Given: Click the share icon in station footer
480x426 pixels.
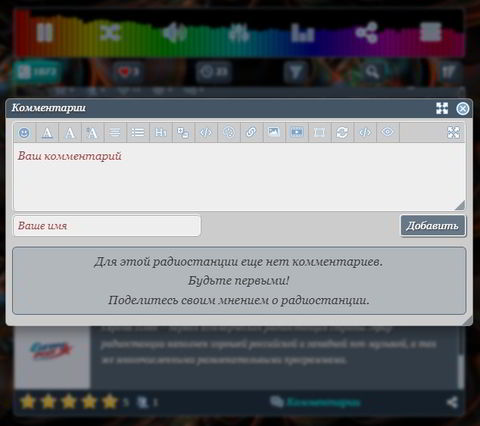Looking at the screenshot, I should point(452,402).
